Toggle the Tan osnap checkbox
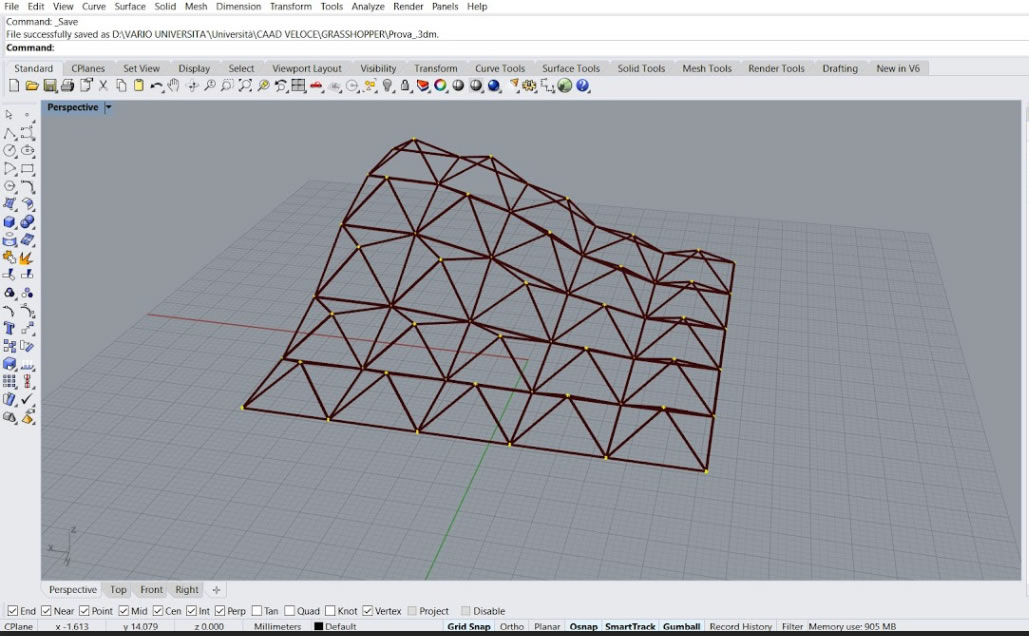 (x=257, y=611)
